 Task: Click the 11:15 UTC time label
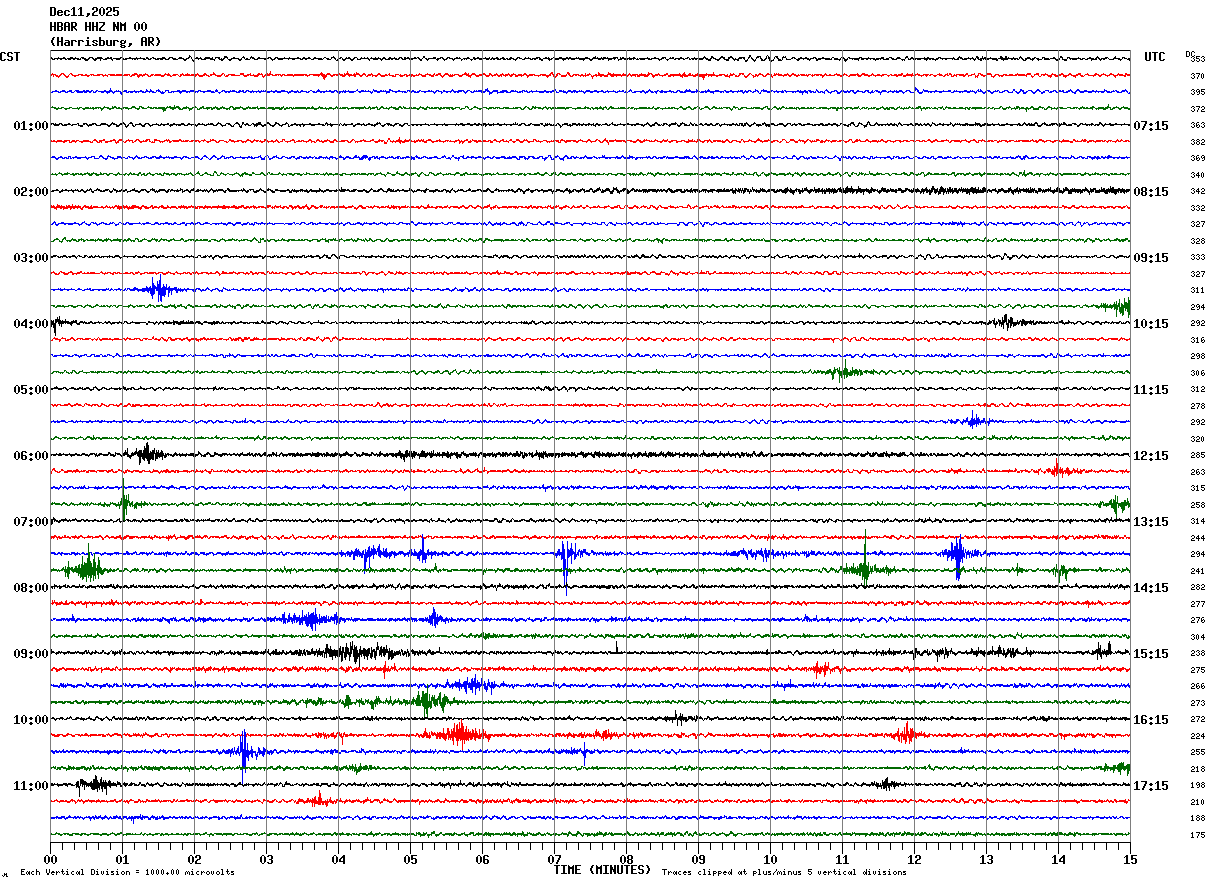coord(1150,390)
